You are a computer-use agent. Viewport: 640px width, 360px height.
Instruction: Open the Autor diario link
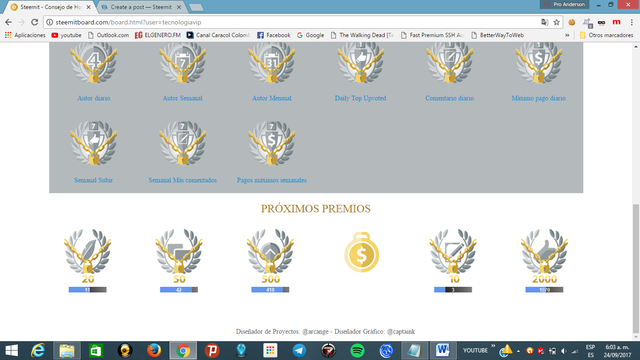[93, 98]
